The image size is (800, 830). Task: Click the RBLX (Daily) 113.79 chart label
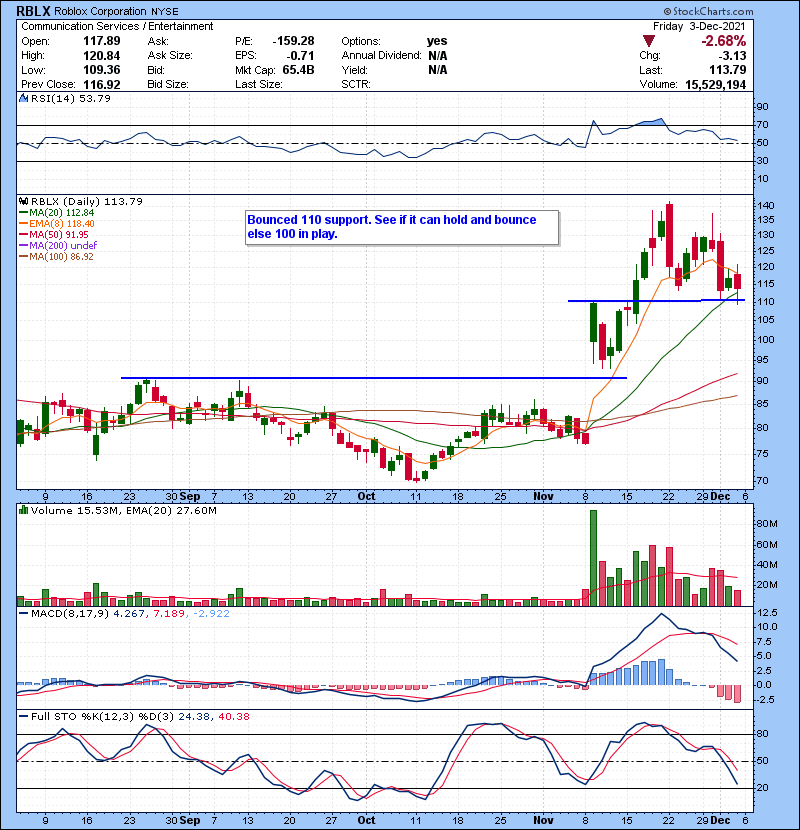coord(87,201)
